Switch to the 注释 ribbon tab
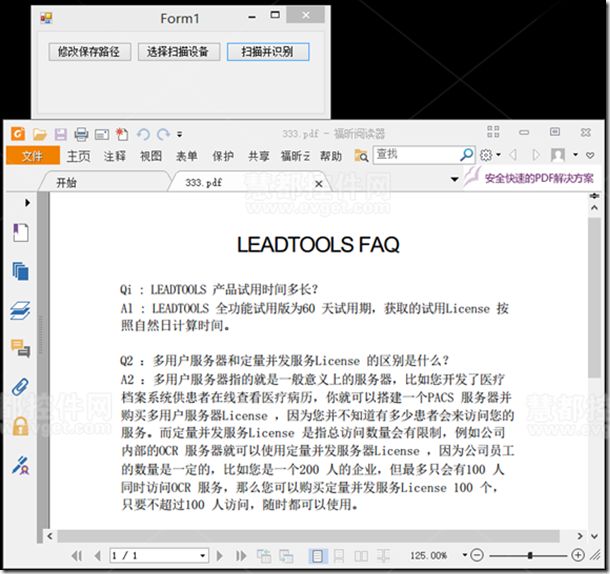610x574 pixels. tap(115, 156)
